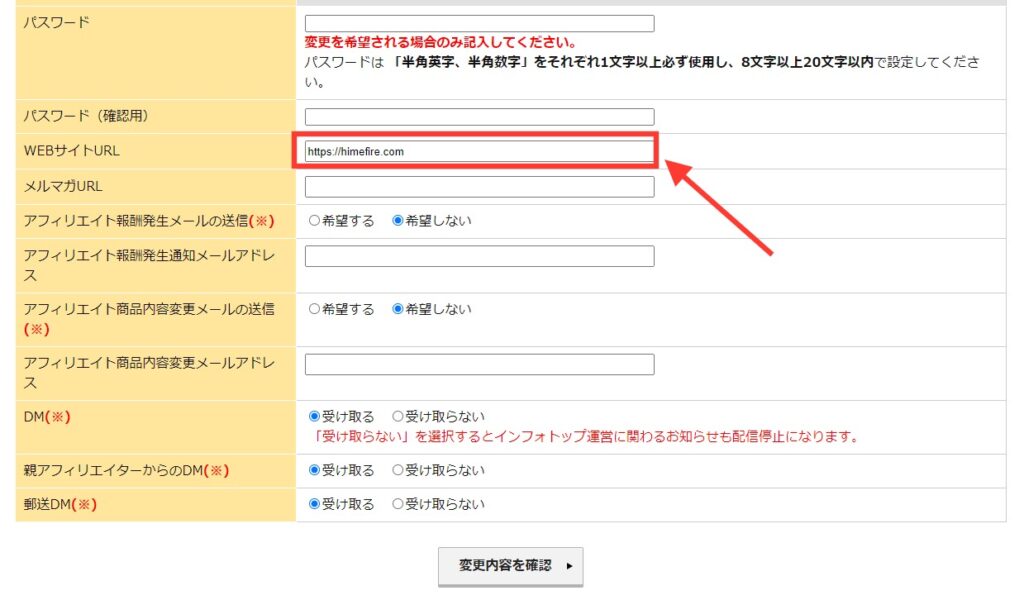
Task: Click the red インフォトップ運営 warning text
Action: pyautogui.click(x=586, y=437)
